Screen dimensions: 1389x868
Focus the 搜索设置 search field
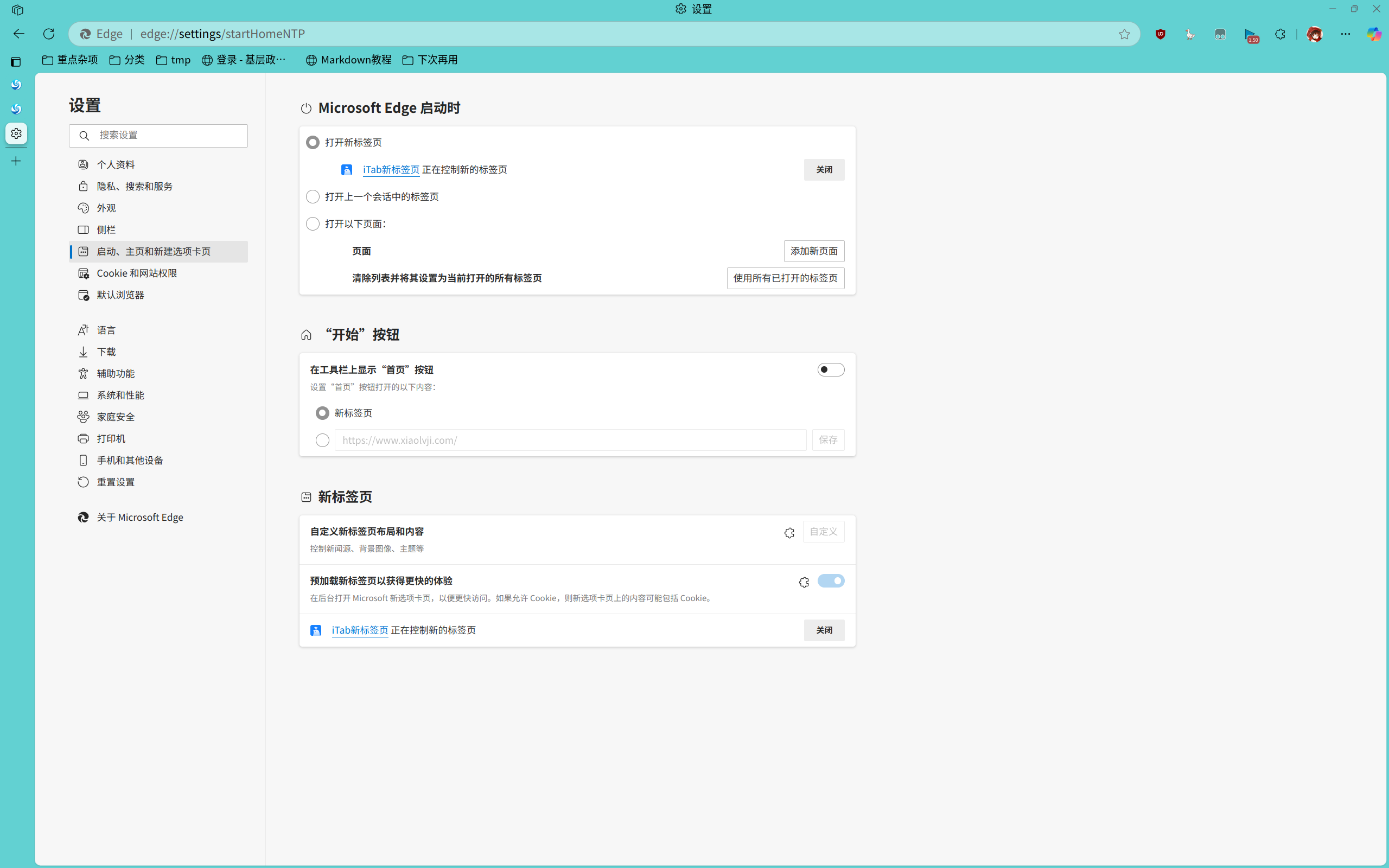(158, 136)
